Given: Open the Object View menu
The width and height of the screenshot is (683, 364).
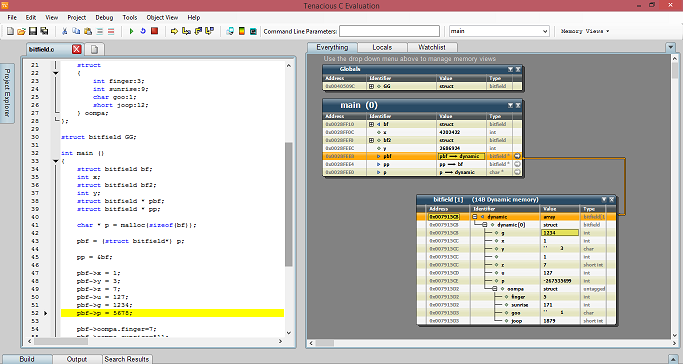Looking at the screenshot, I should click(x=162, y=17).
